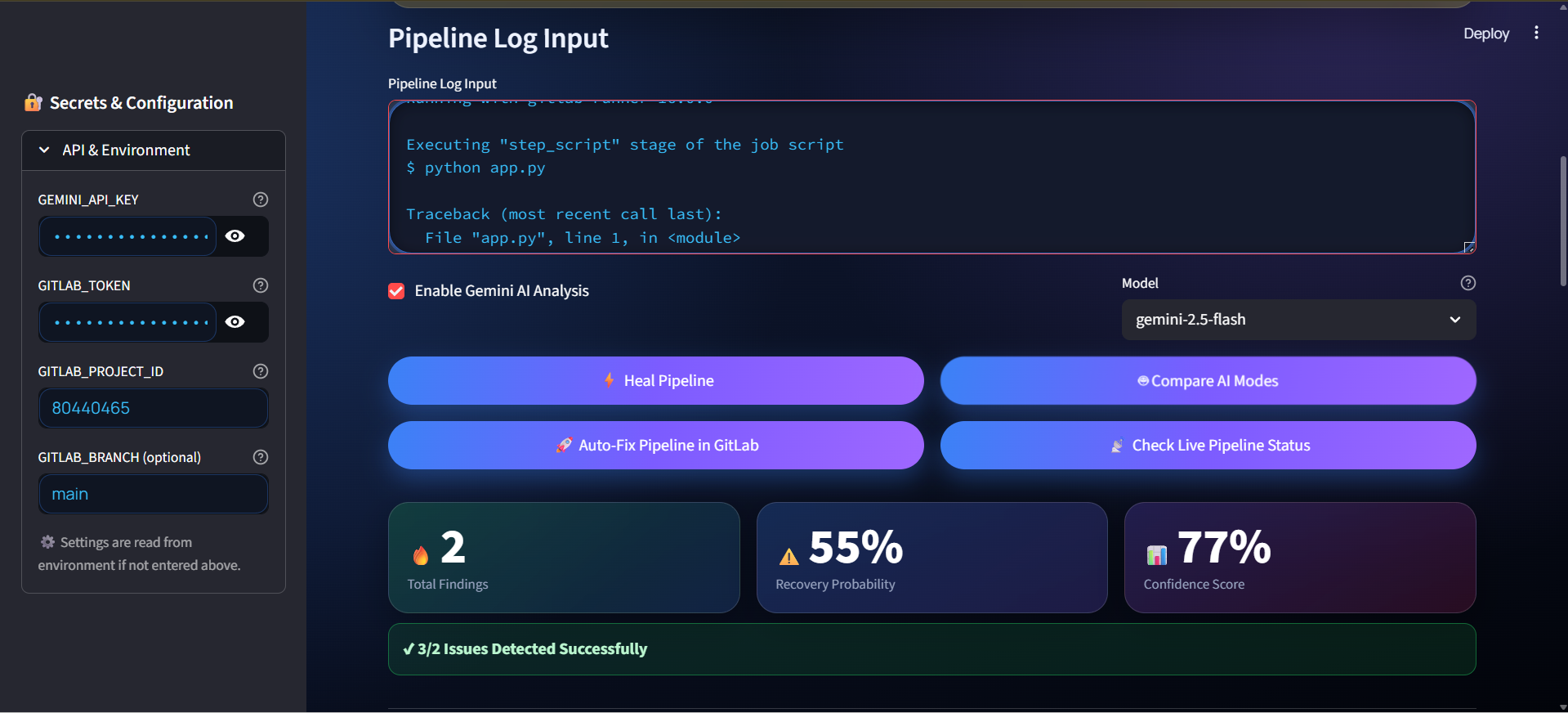Click the GITLAB_BRANCH field containing main
Image resolution: width=1568 pixels, height=713 pixels.
click(x=154, y=494)
